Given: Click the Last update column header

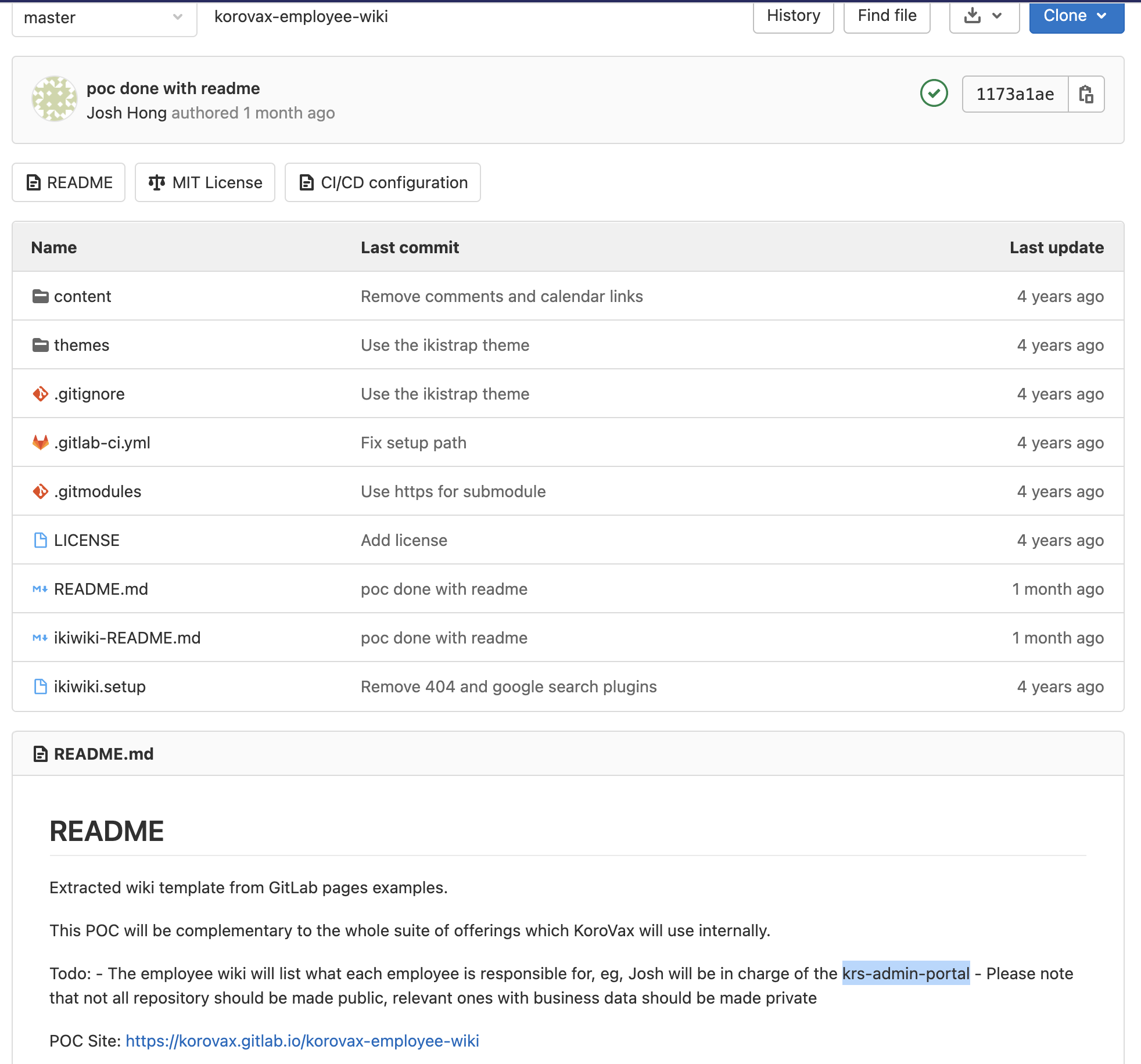Looking at the screenshot, I should tap(1057, 247).
